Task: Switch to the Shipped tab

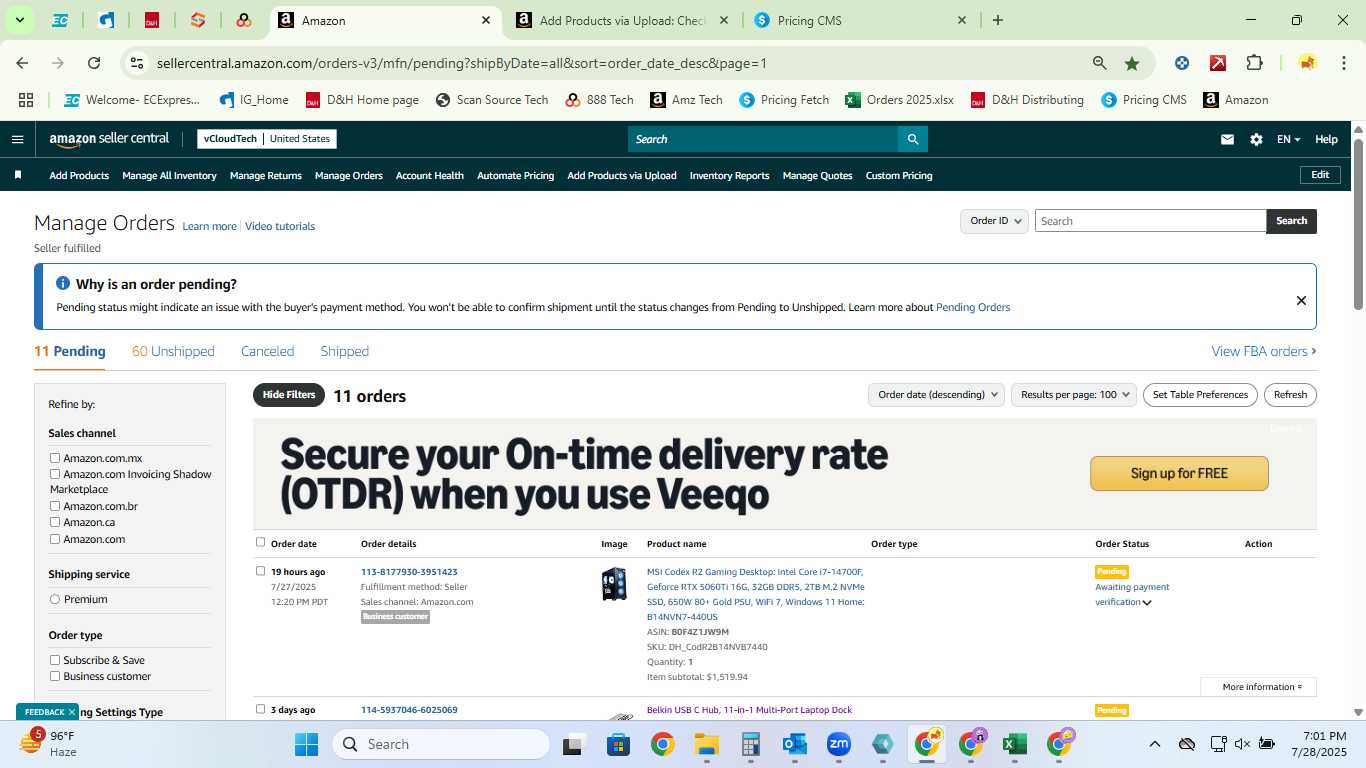Action: 344,351
